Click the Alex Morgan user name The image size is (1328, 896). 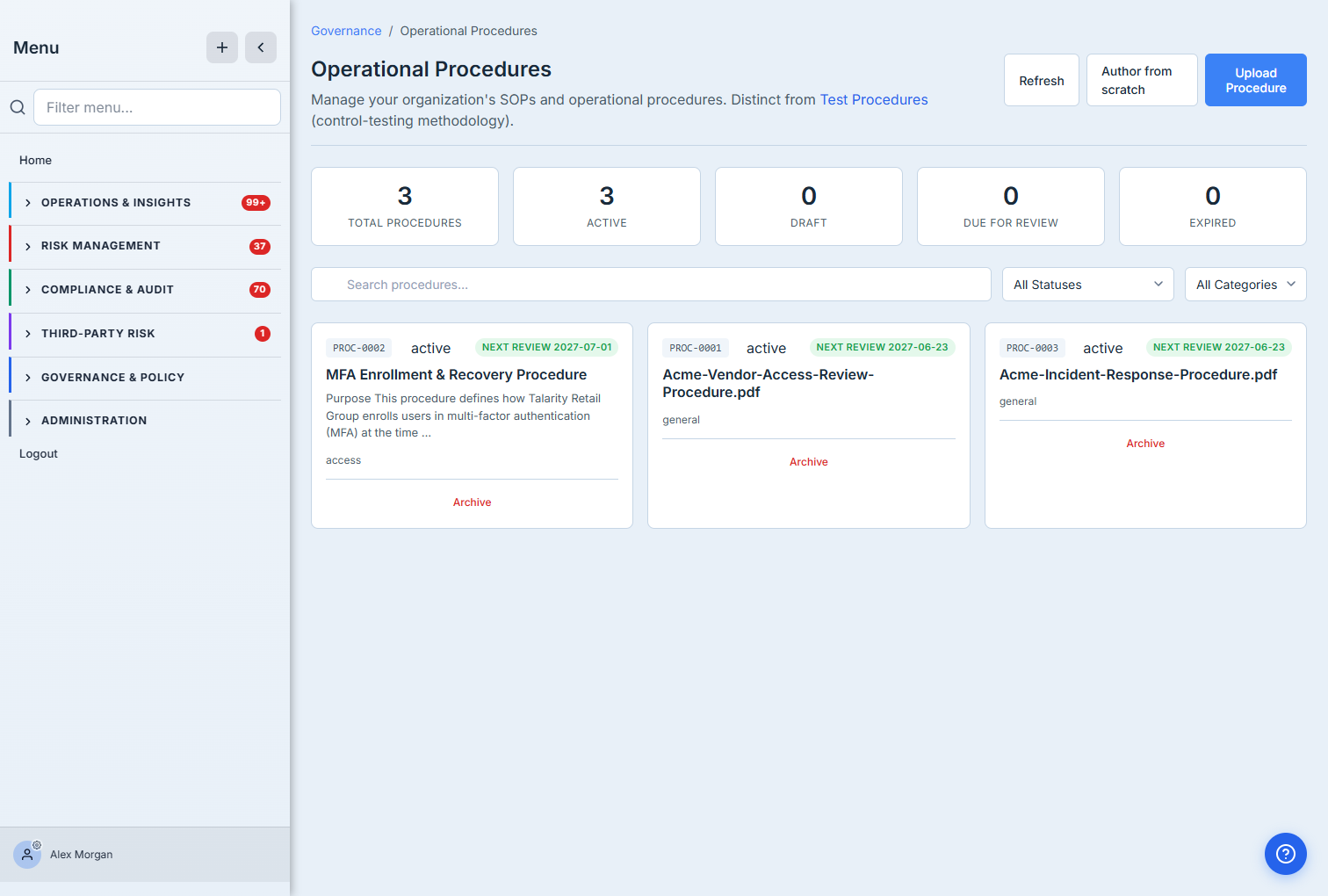81,855
